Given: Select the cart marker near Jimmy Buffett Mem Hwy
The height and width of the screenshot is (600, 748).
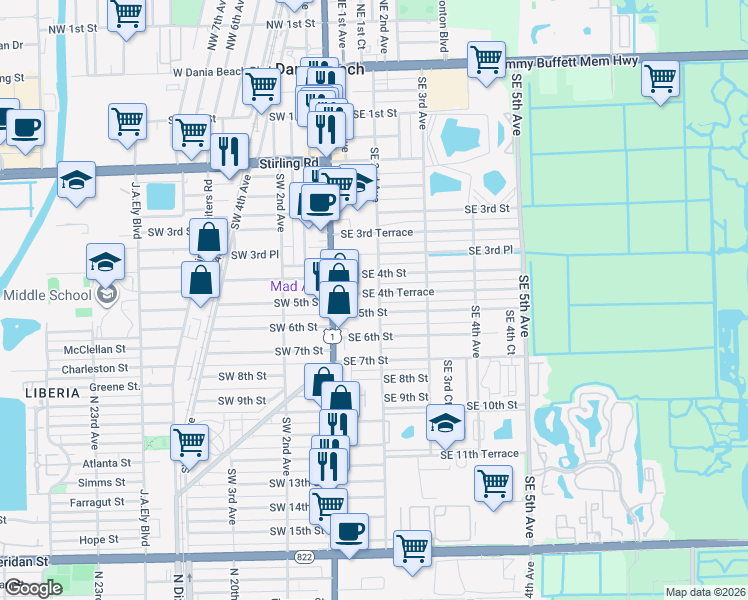Looking at the screenshot, I should pyautogui.click(x=486, y=60).
